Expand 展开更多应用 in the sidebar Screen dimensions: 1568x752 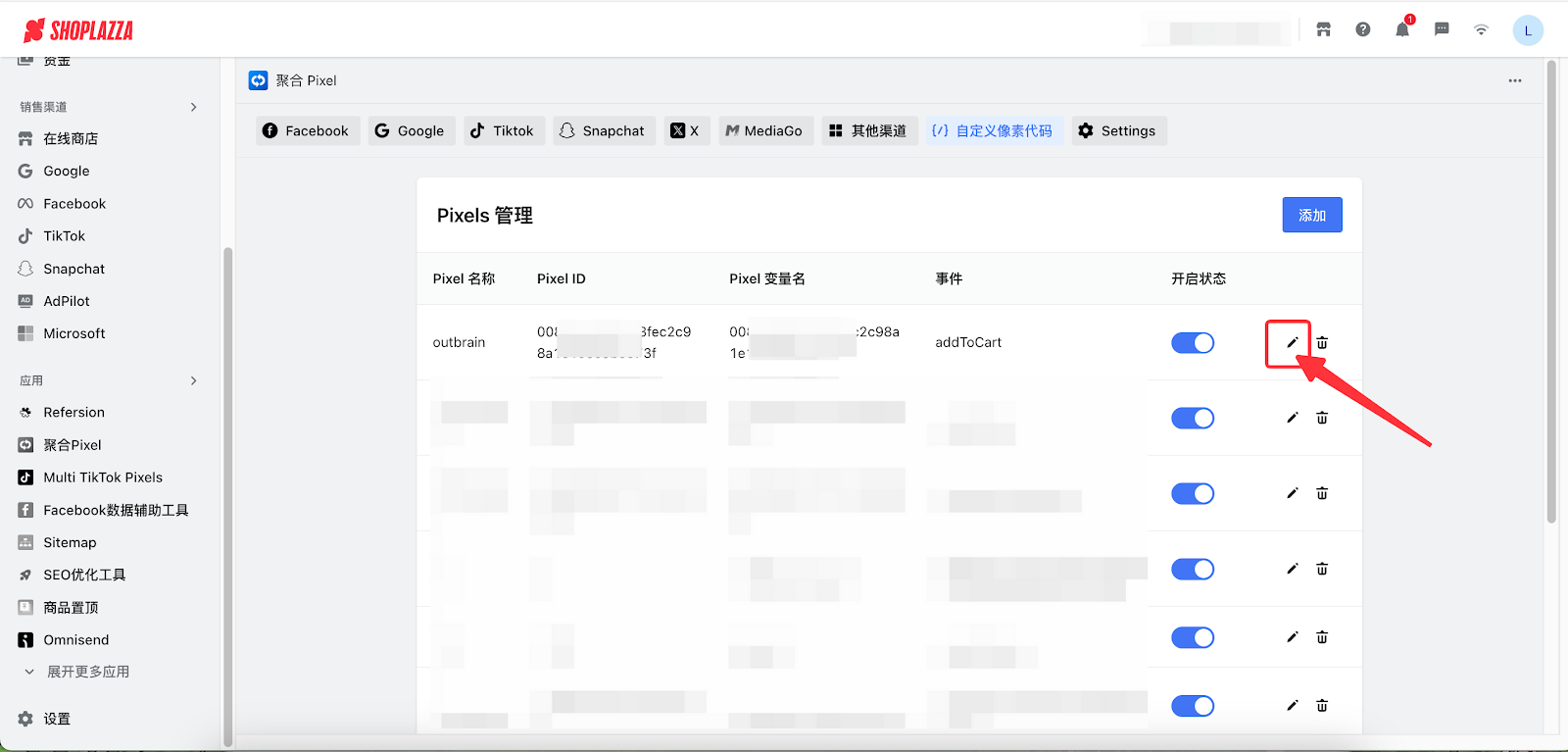click(87, 672)
